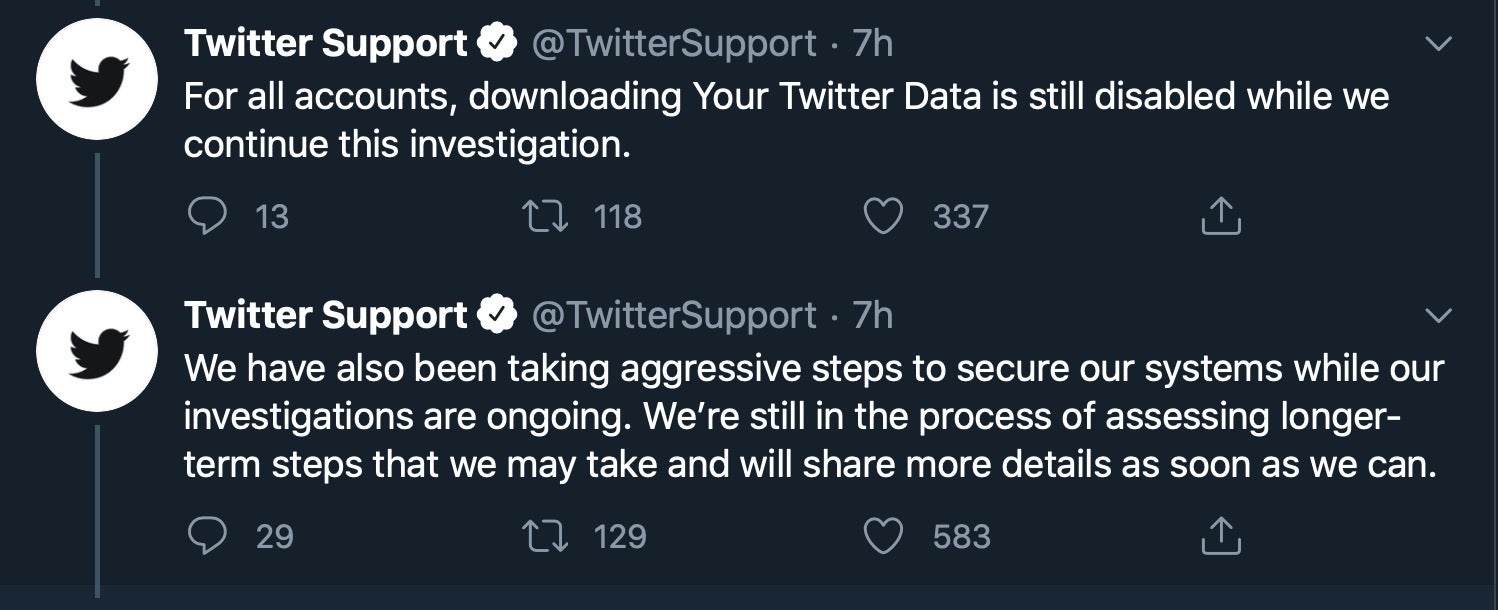Image resolution: width=1498 pixels, height=610 pixels.
Task: Like the tweet with 583 likes
Action: click(882, 537)
